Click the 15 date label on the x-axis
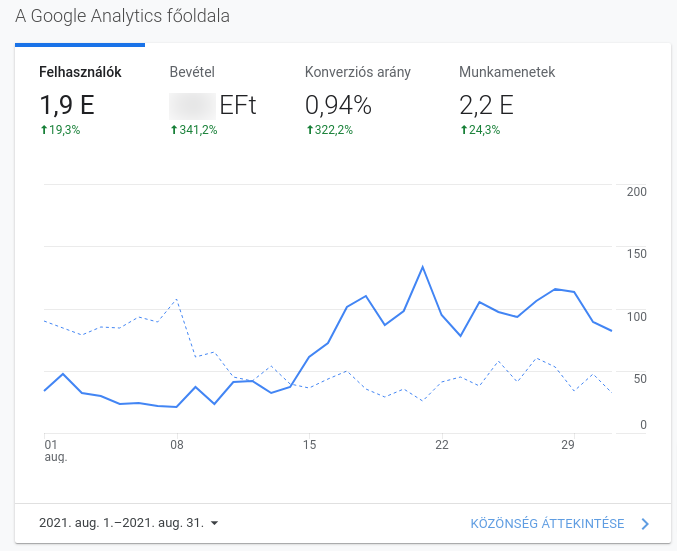677x551 pixels. [x=310, y=444]
